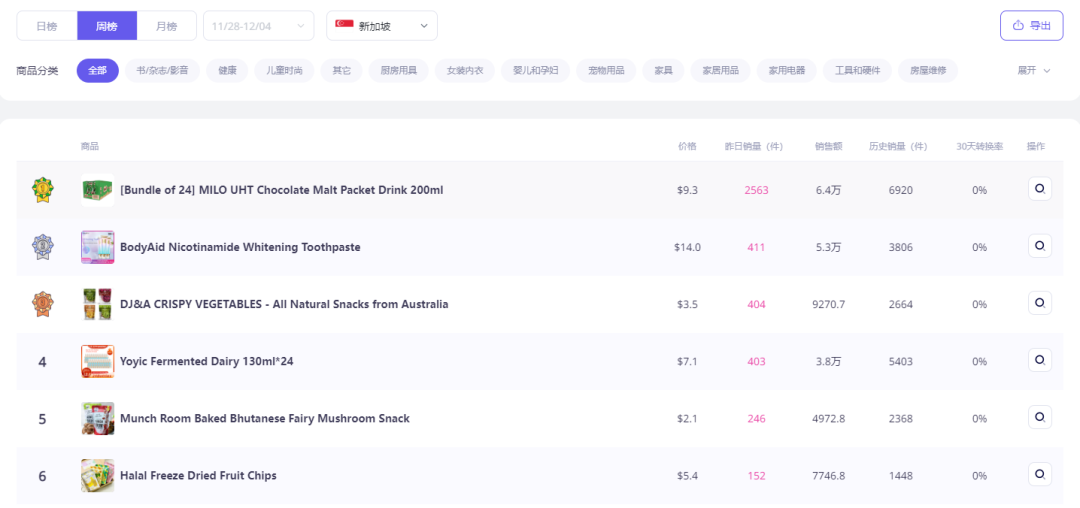The height and width of the screenshot is (508, 1080).
Task: Expand categories with 展开 chevron
Action: [1034, 71]
